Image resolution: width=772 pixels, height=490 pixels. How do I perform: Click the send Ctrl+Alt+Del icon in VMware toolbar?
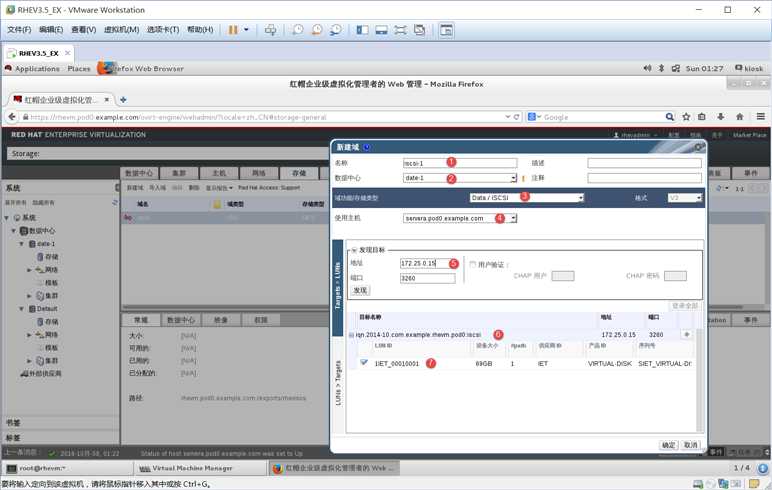click(x=270, y=30)
